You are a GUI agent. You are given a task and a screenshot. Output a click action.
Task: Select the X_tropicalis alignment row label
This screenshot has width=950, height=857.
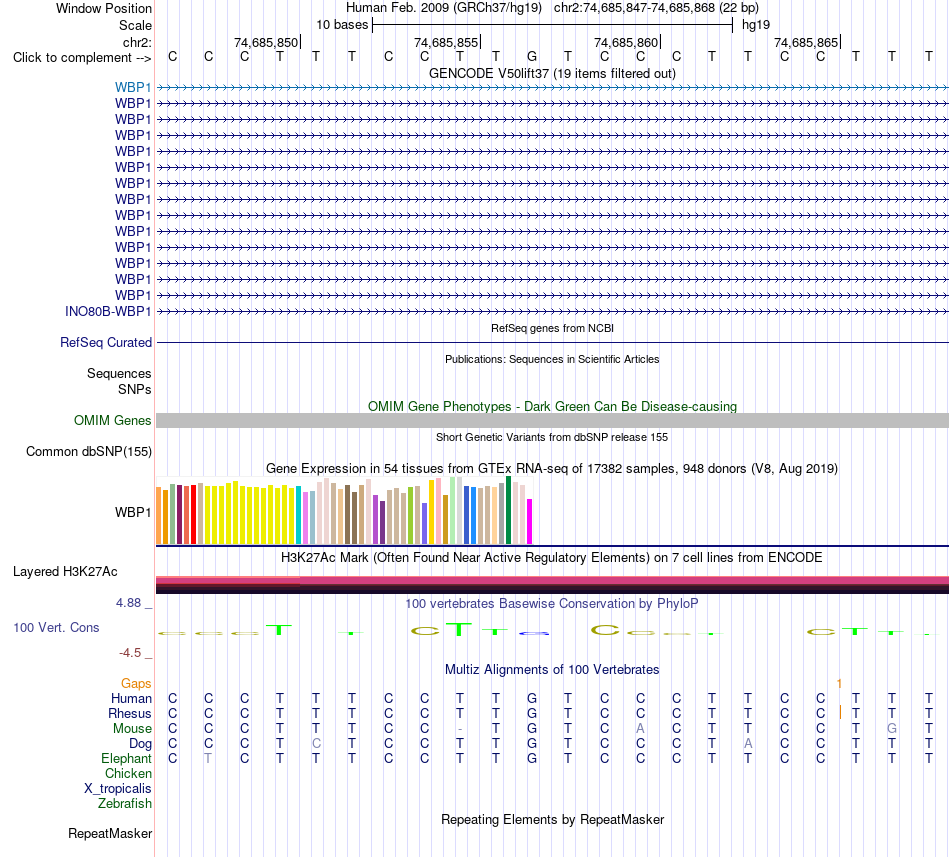[118, 789]
